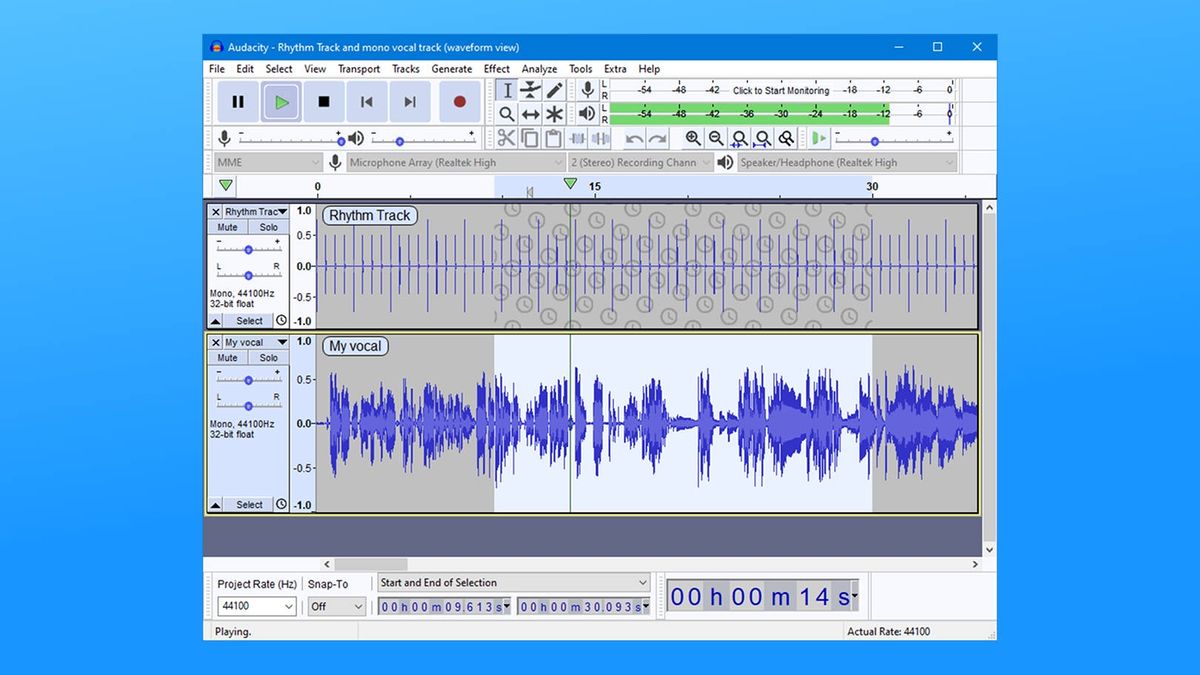Click the Zoom Toggle icon

pyautogui.click(x=787, y=138)
